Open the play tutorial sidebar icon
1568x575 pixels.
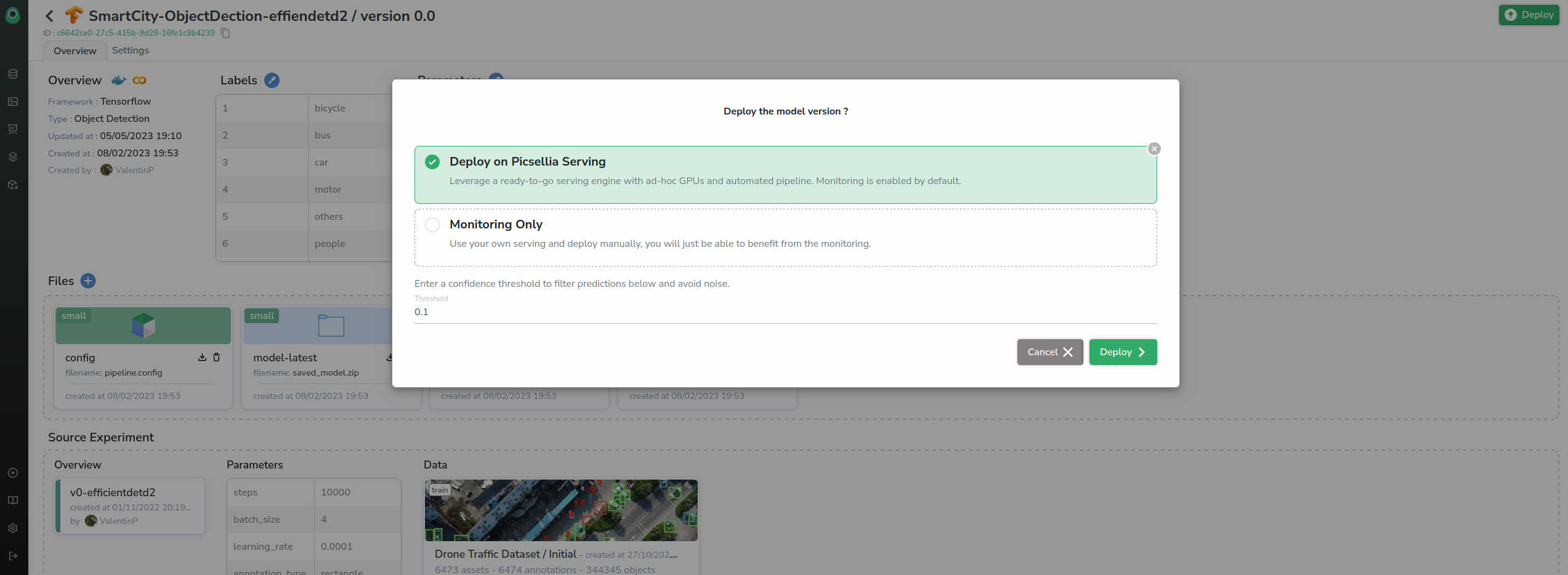pos(13,473)
